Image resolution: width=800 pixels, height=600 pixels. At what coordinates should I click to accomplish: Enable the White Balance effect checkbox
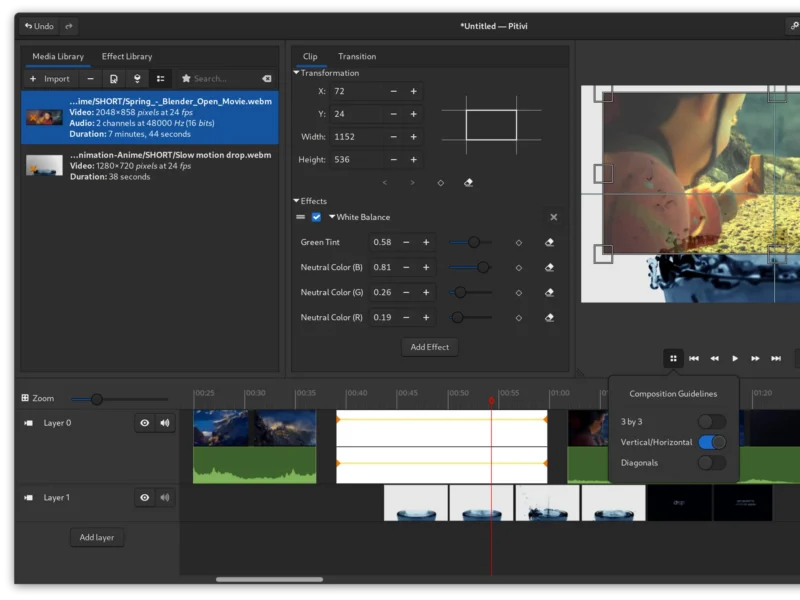[316, 217]
